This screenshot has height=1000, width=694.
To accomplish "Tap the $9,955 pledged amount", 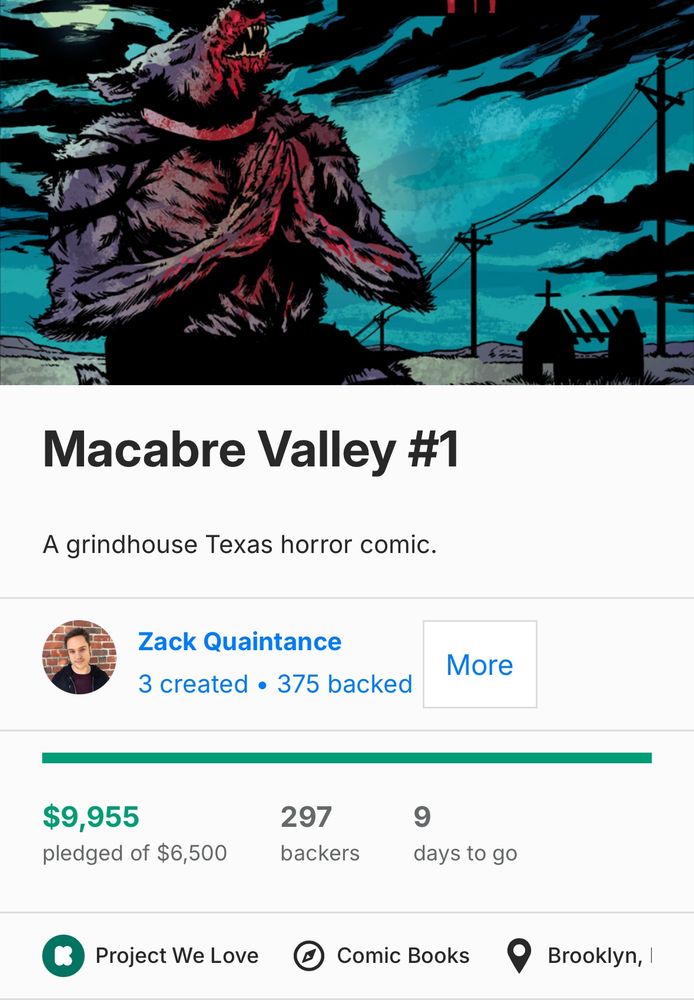I will click(x=91, y=817).
